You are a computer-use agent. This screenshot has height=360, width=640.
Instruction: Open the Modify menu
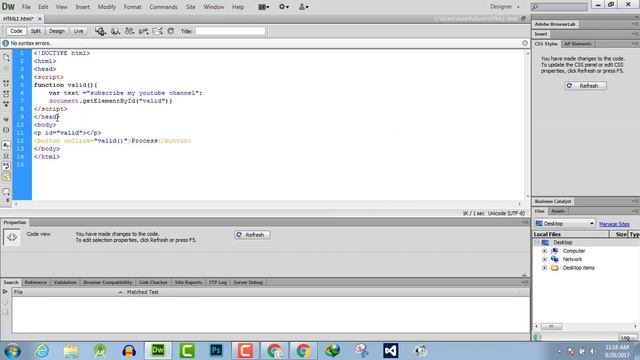(x=107, y=7)
